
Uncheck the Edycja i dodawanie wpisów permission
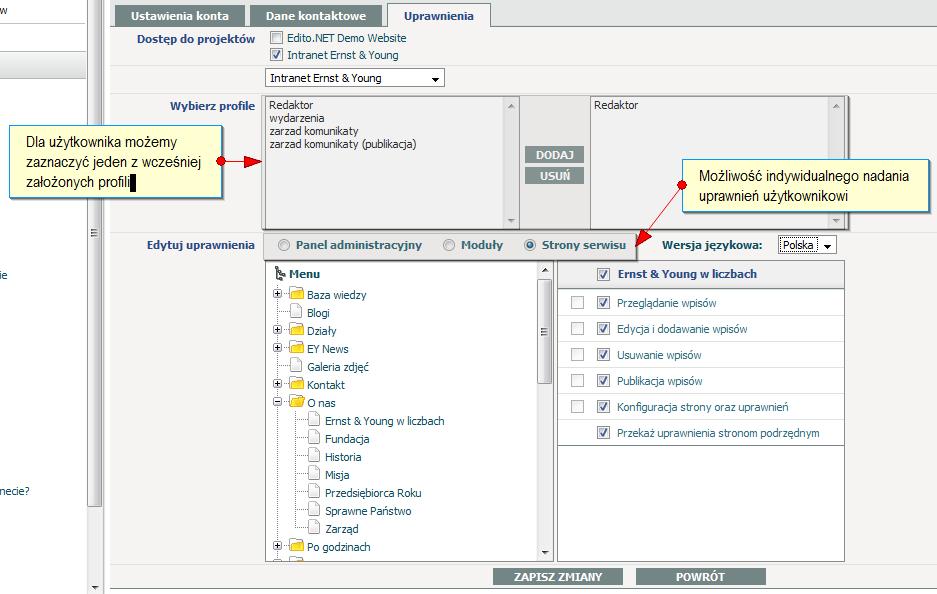(604, 329)
